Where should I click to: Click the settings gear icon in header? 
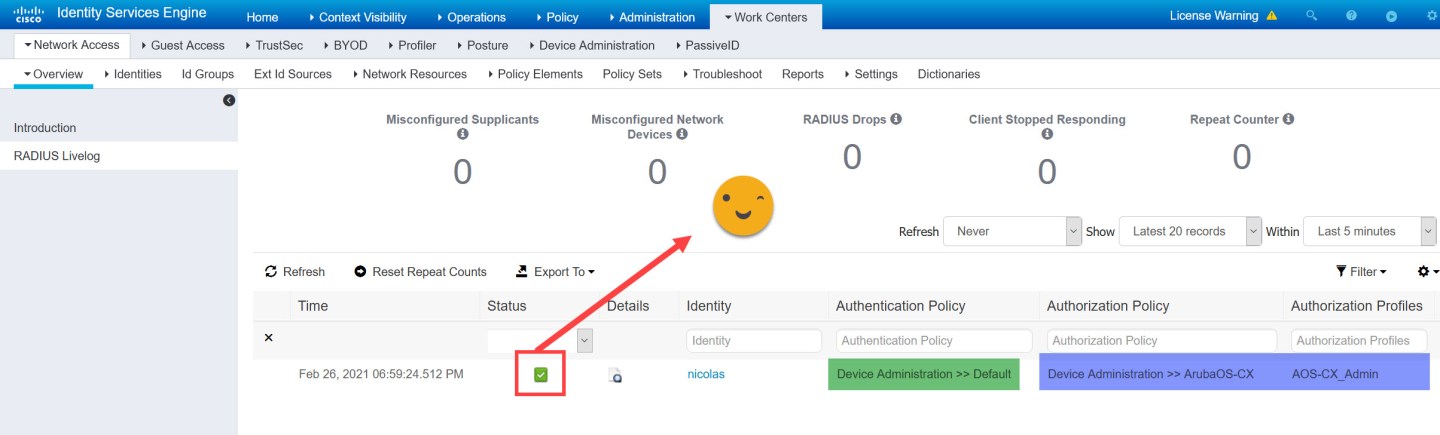click(x=1431, y=16)
